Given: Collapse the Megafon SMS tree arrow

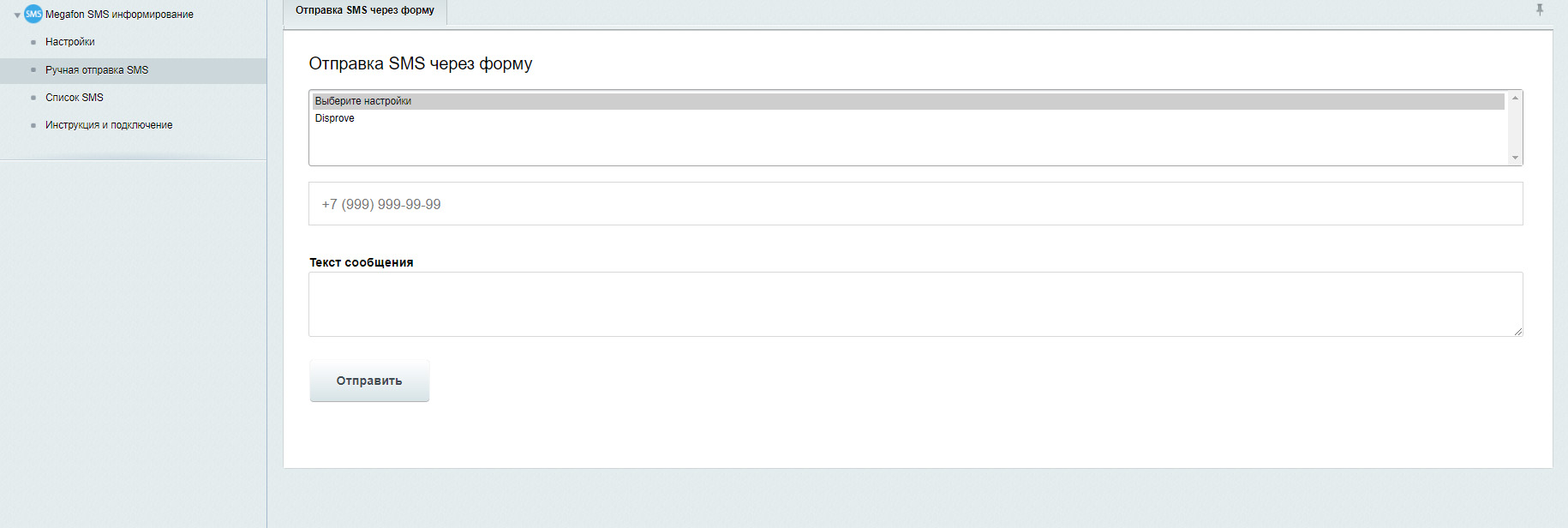Looking at the screenshot, I should point(17,15).
